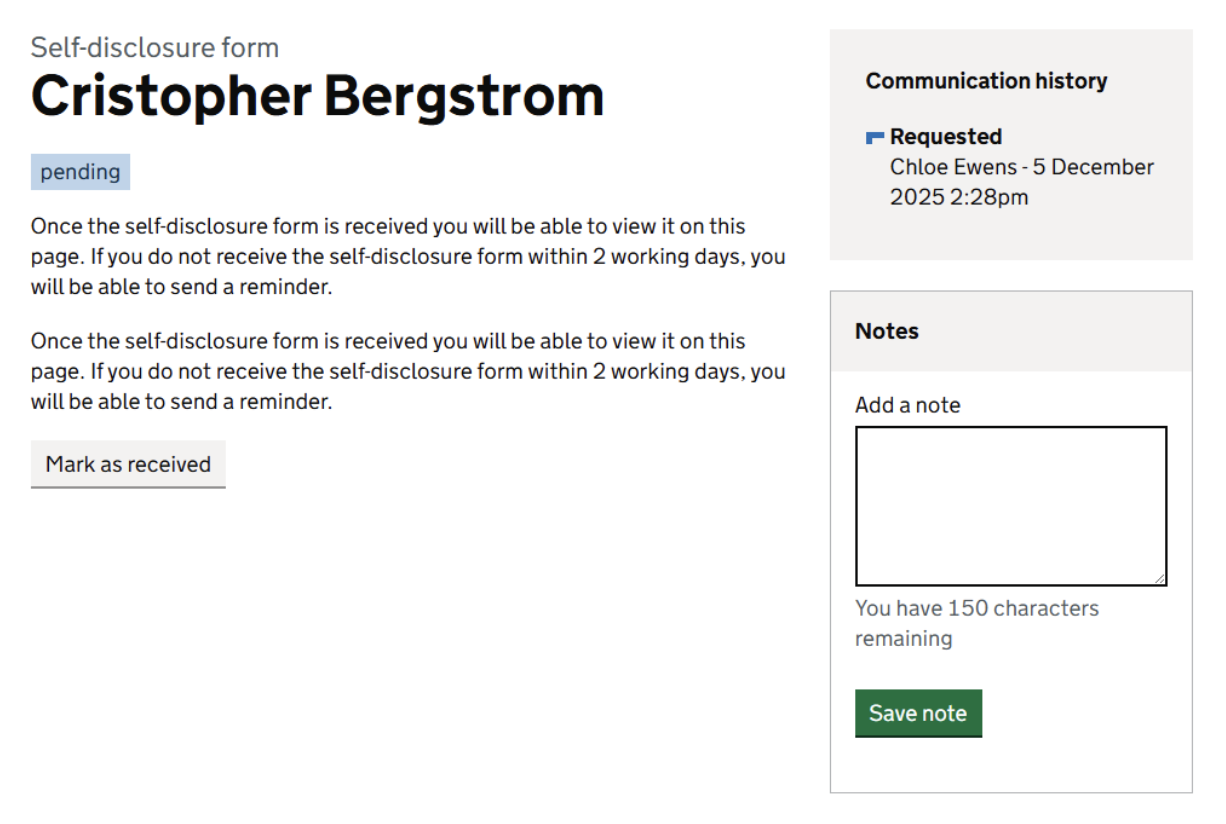Screen dimensions: 1226x824
Task: Click the Communication history heading
Action: (986, 81)
